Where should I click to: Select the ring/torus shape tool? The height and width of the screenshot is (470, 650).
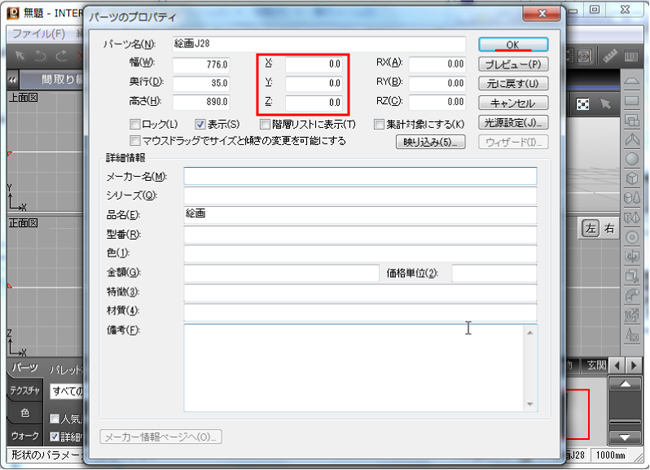point(632,235)
